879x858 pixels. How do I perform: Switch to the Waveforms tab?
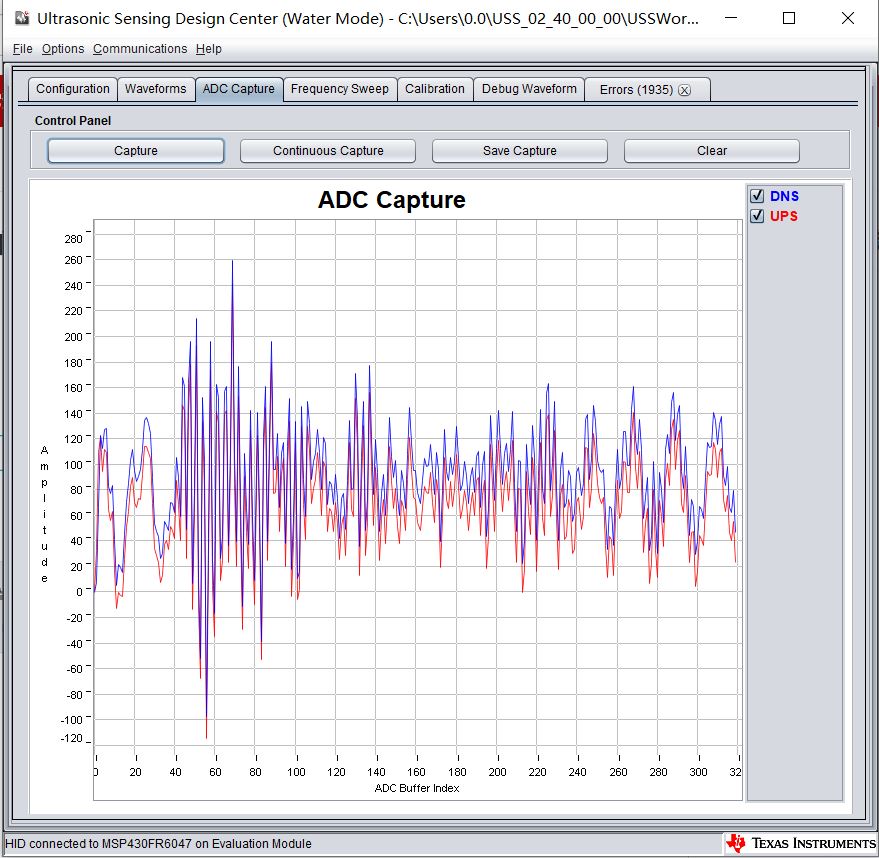click(x=155, y=89)
